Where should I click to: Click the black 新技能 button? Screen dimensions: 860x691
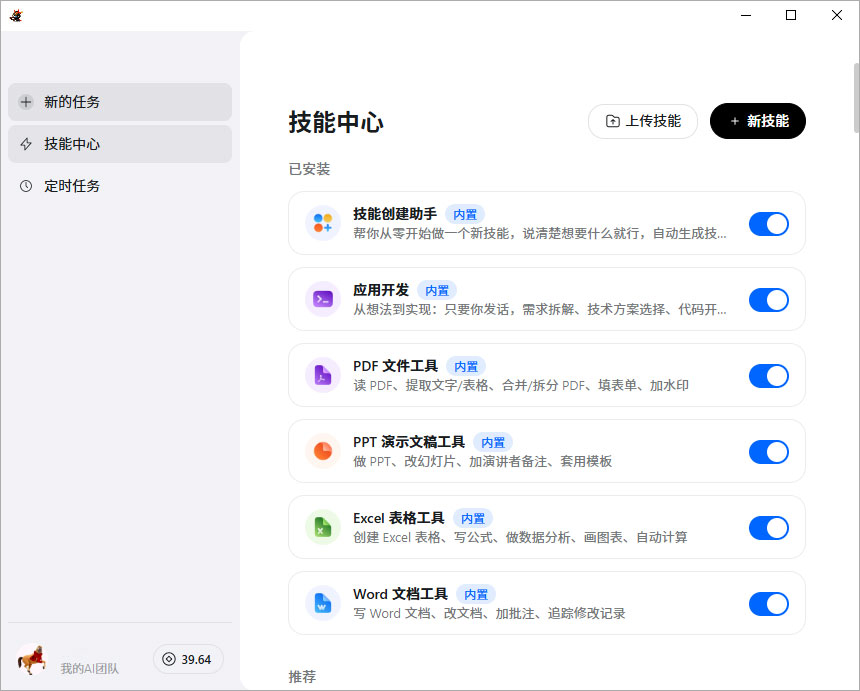(757, 121)
